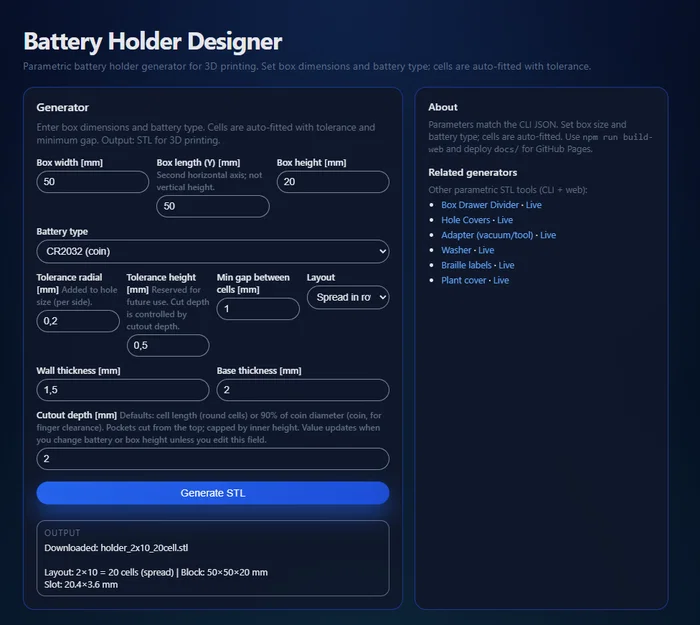Viewport: 700px width, 625px height.
Task: Click the Related generators heading
Action: click(x=473, y=172)
